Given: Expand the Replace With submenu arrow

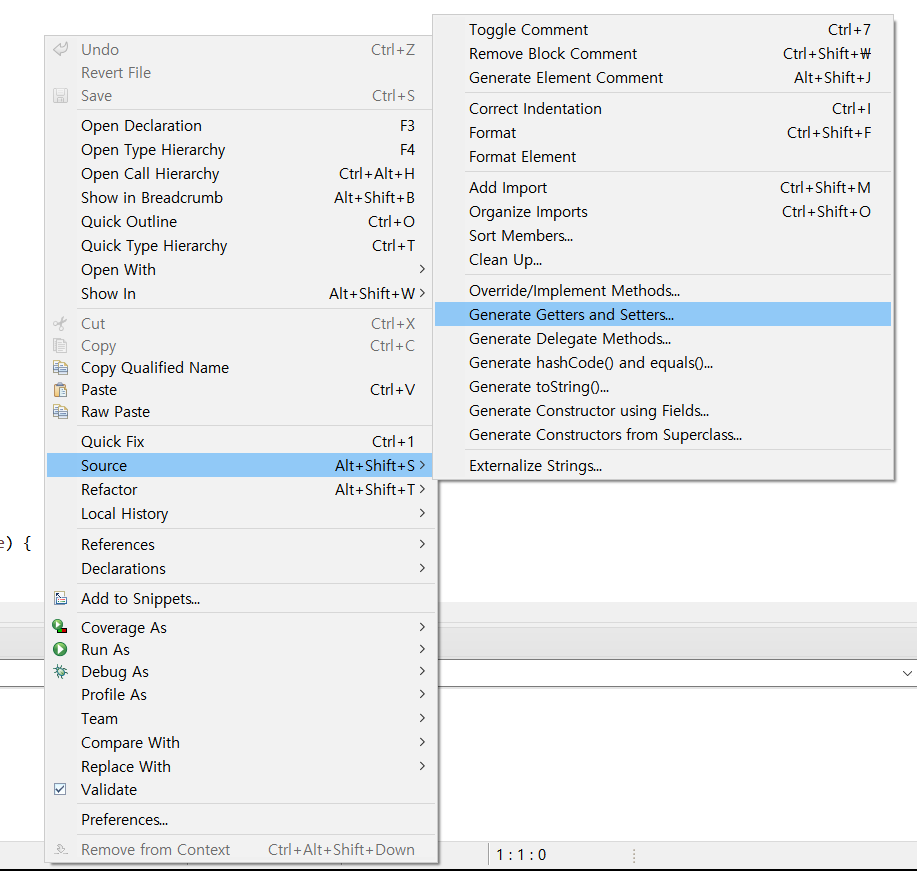Looking at the screenshot, I should [422, 766].
